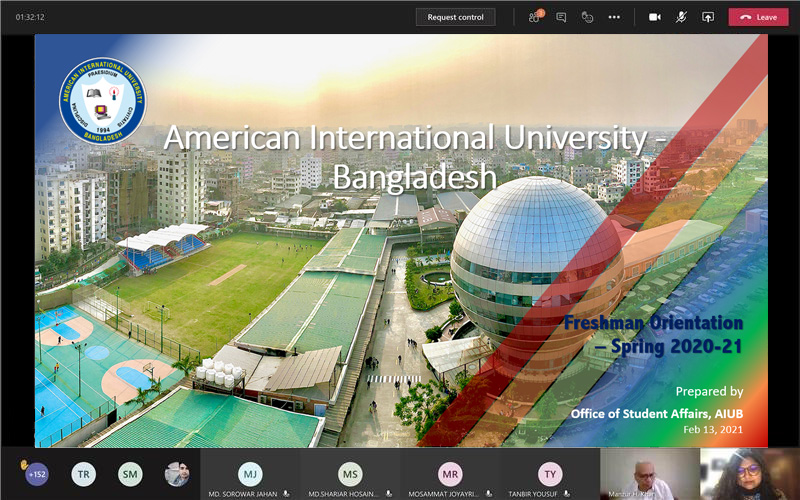Expand the +152 overflow participants bubble
The height and width of the screenshot is (500, 800).
point(37,474)
